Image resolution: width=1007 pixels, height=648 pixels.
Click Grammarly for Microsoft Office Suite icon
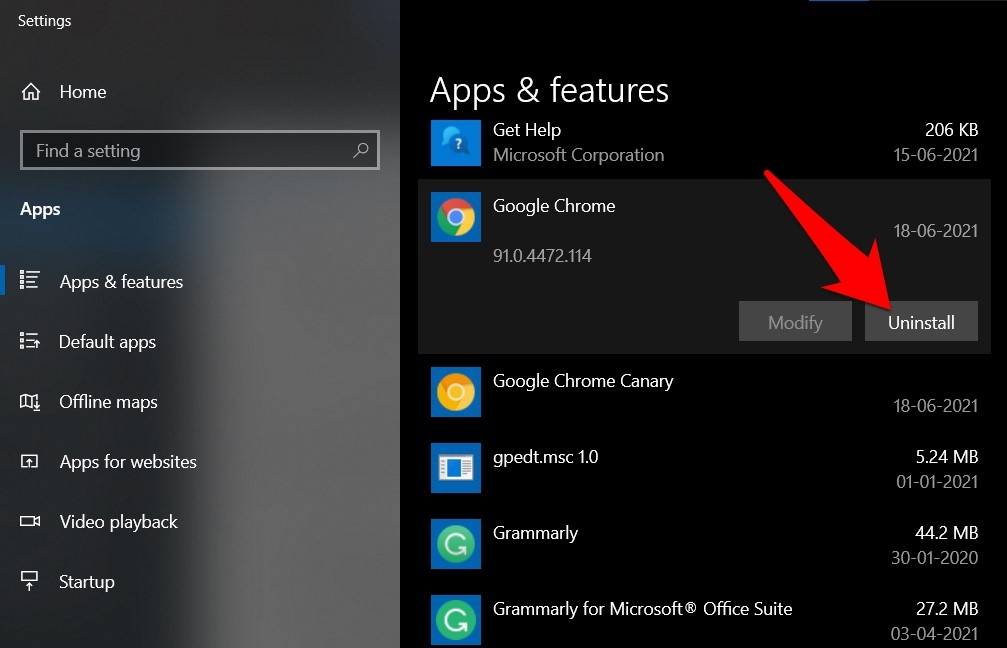coord(455,620)
